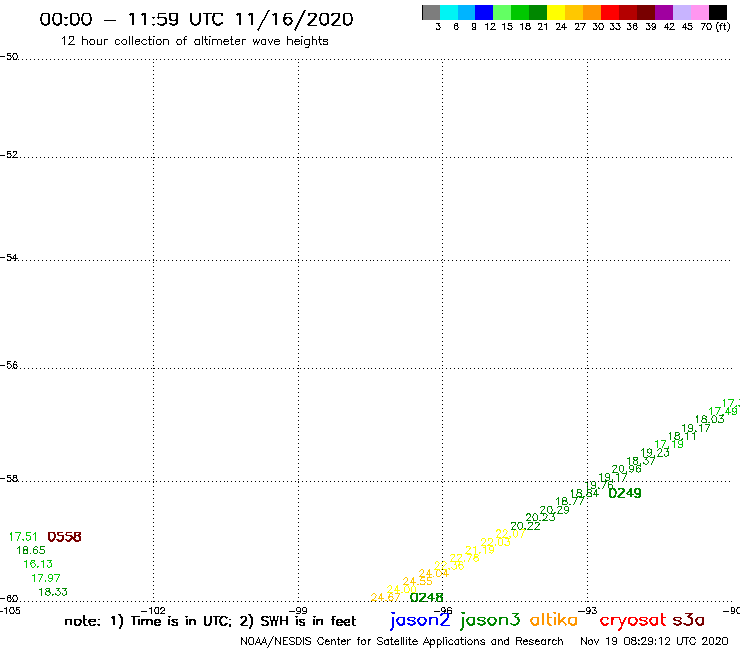
Task: Select the 18.77 wave height value
Action: (570, 501)
